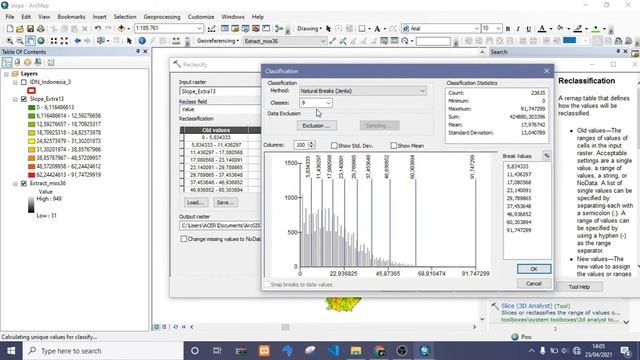The image size is (640, 360).
Task: Open the Selection menu
Action: [x=125, y=17]
